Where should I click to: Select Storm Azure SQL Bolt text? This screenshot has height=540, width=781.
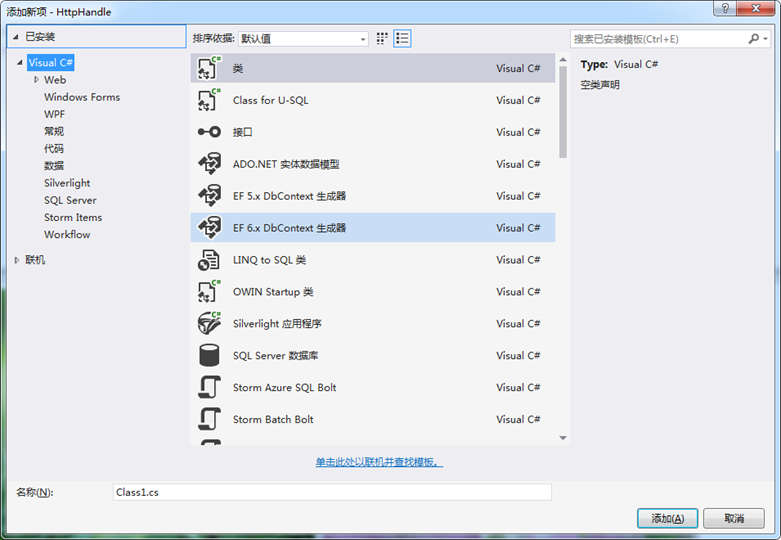pos(284,387)
